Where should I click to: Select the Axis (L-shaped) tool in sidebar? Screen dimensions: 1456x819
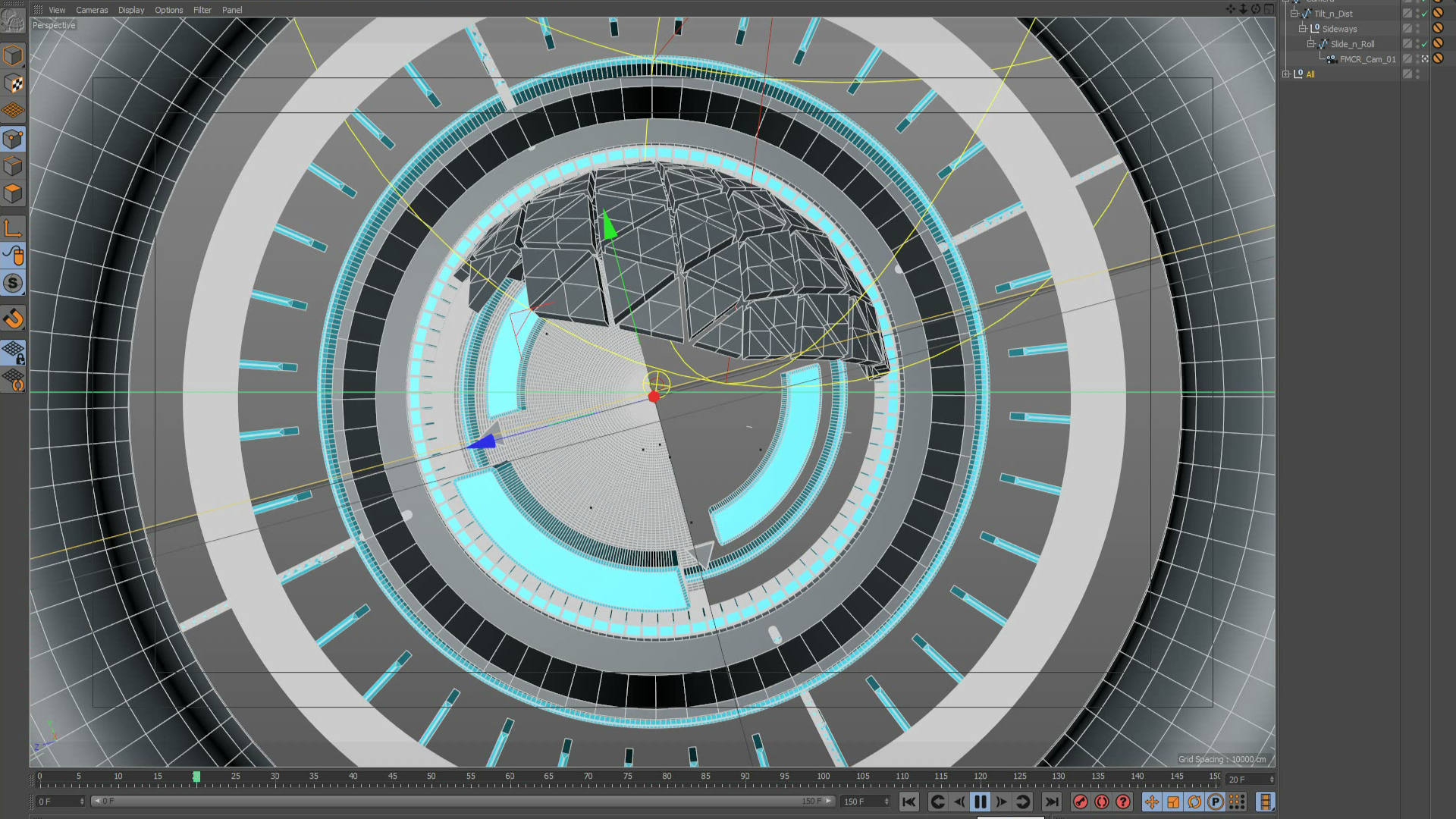pyautogui.click(x=13, y=228)
